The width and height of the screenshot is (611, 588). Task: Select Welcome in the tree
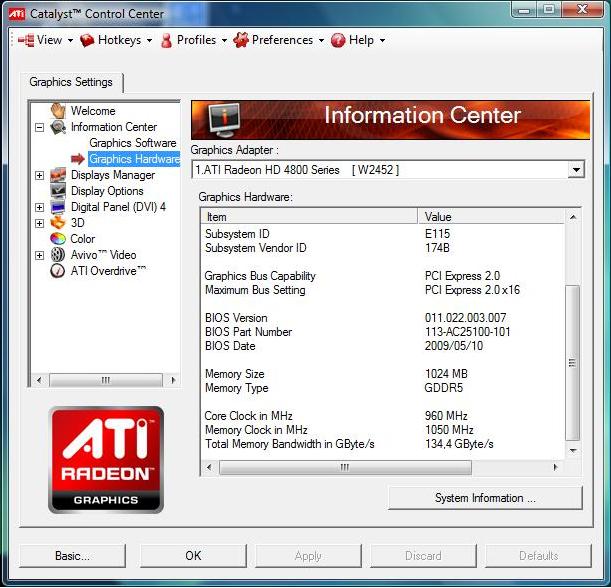click(x=93, y=111)
